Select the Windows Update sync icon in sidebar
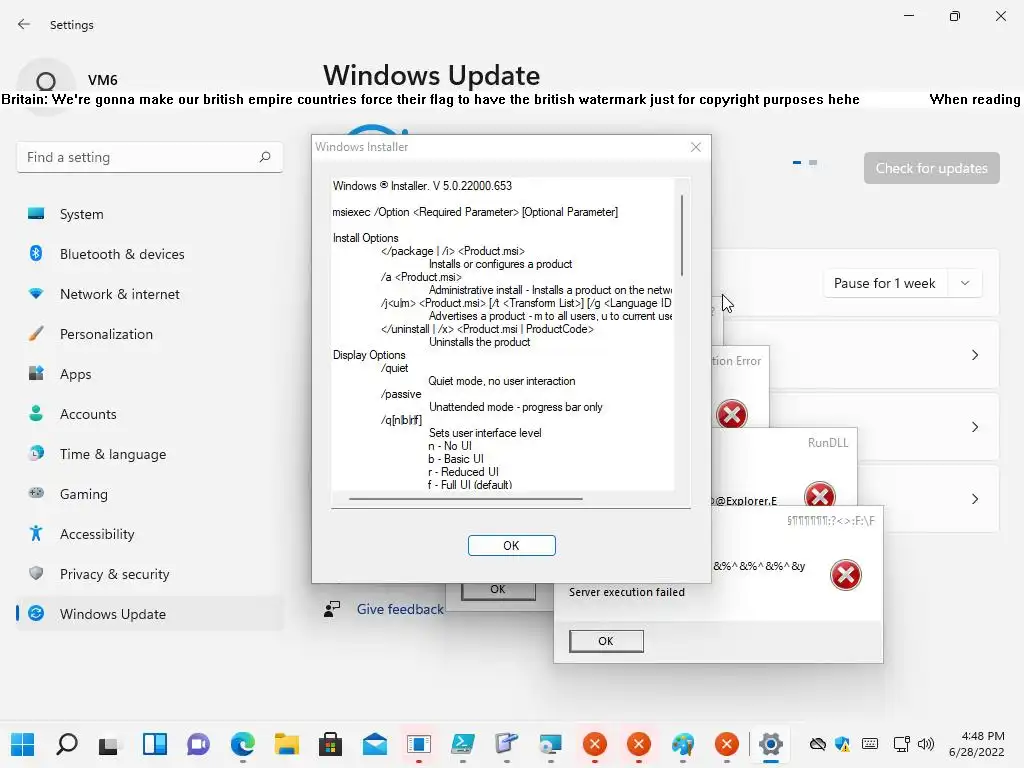The image size is (1024, 768). click(36, 613)
